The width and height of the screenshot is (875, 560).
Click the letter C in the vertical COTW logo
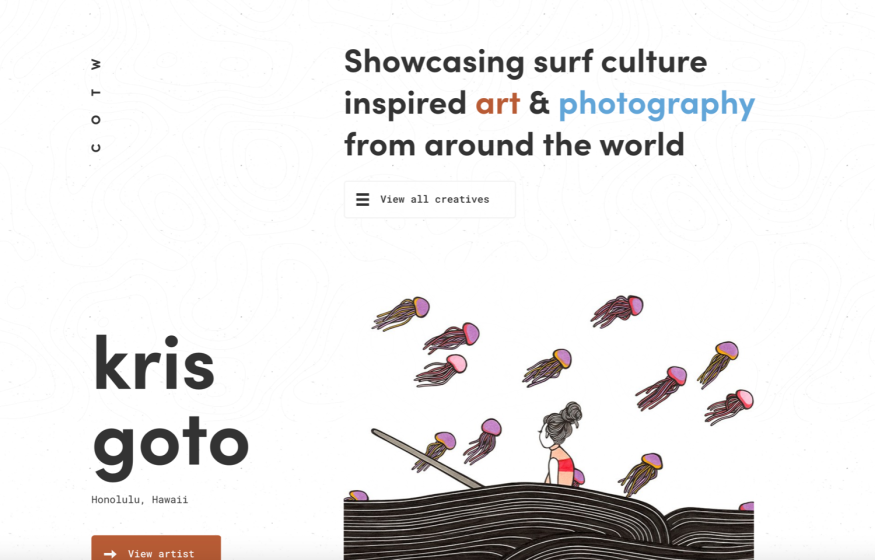[96, 148]
